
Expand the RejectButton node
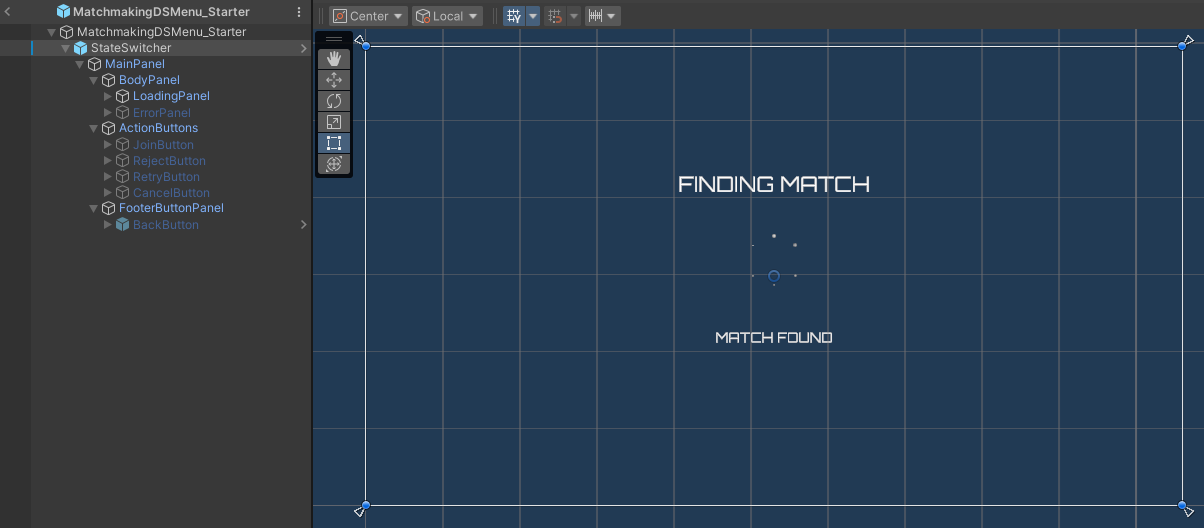pos(108,160)
